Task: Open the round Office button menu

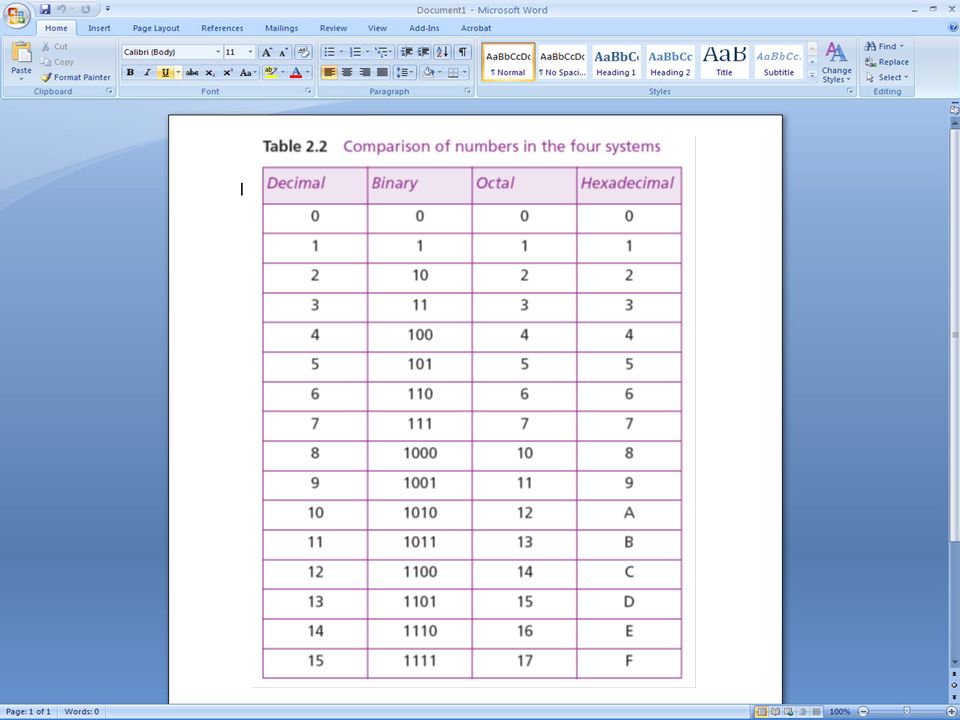Action: (x=17, y=15)
